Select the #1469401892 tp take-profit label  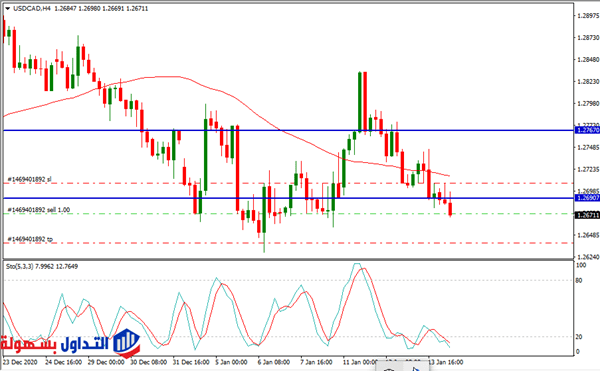(x=30, y=239)
